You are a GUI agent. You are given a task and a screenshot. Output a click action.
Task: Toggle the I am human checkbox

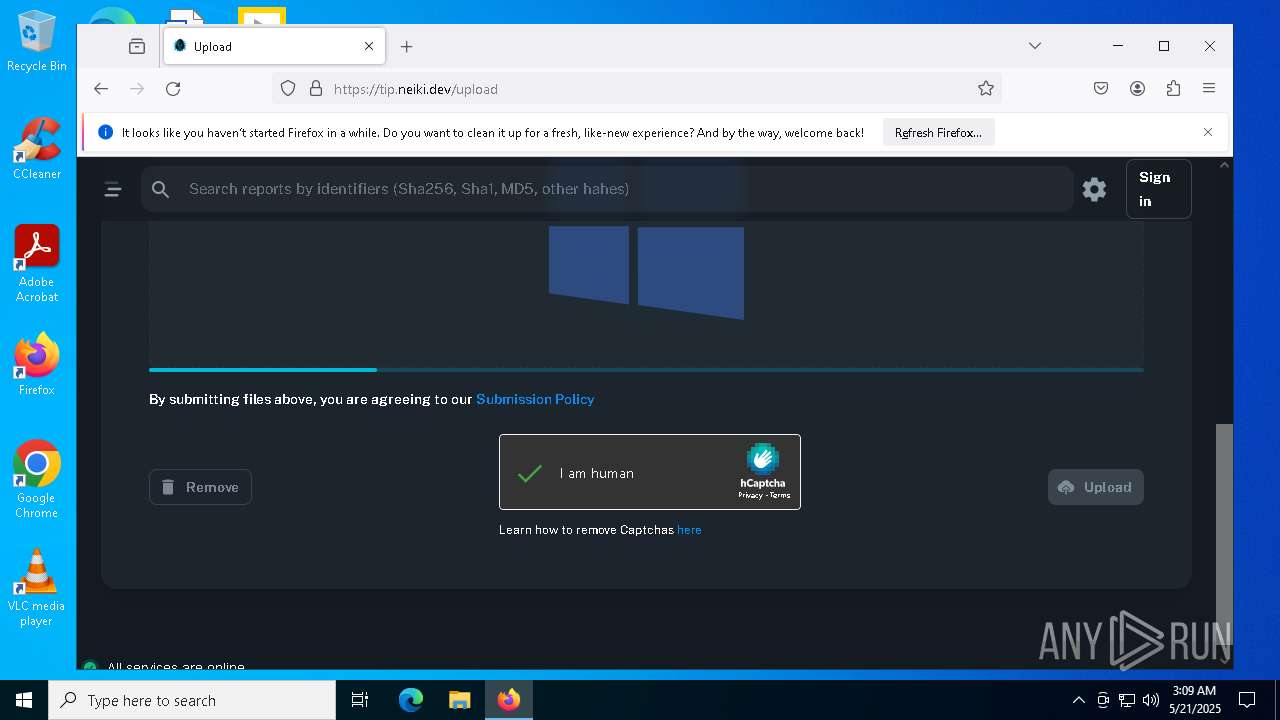530,473
